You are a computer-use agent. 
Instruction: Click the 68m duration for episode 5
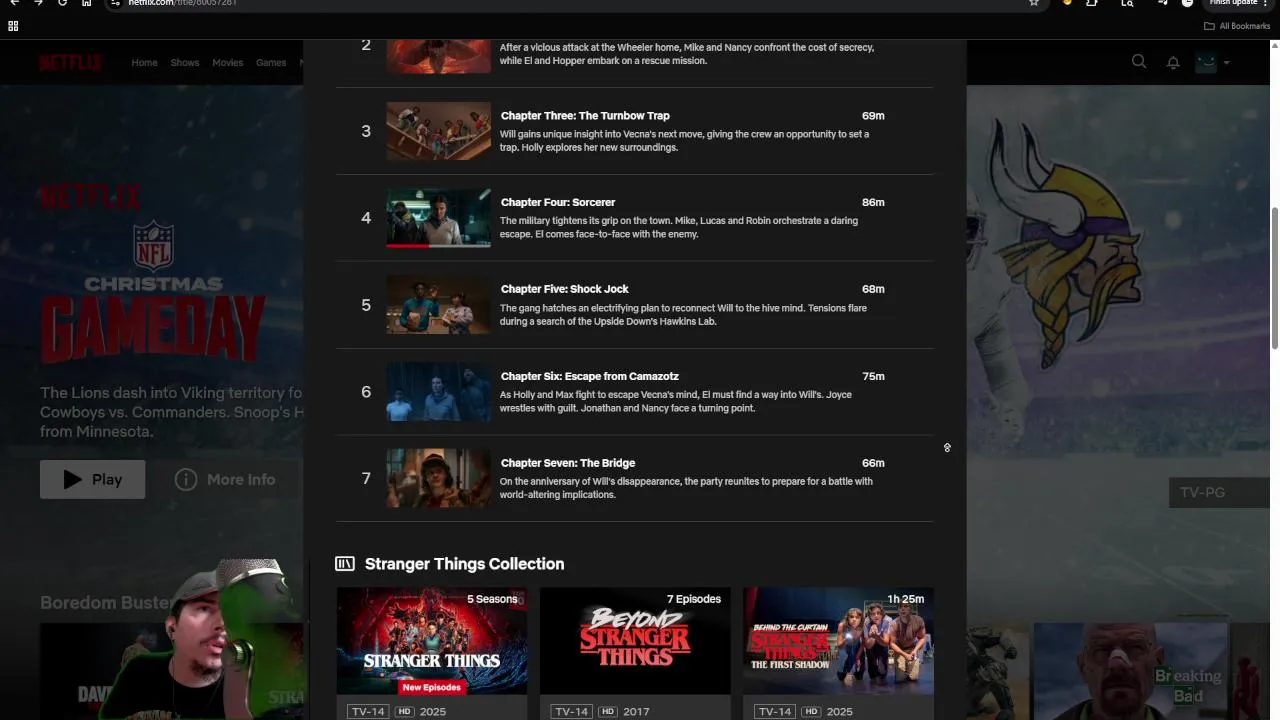click(873, 289)
